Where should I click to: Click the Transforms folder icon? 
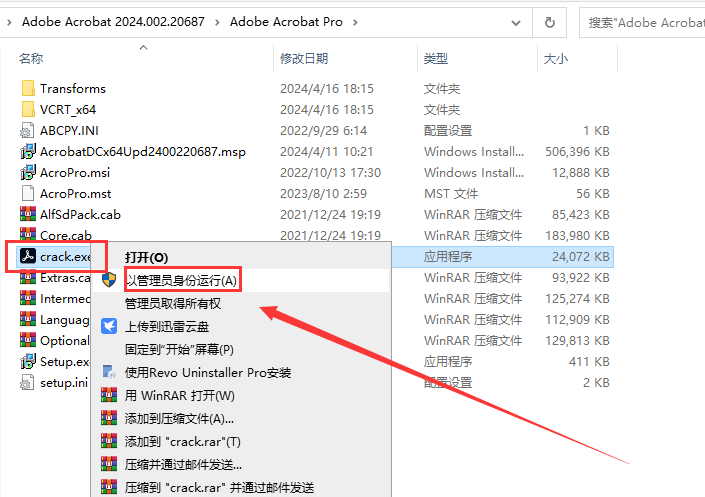tap(28, 88)
